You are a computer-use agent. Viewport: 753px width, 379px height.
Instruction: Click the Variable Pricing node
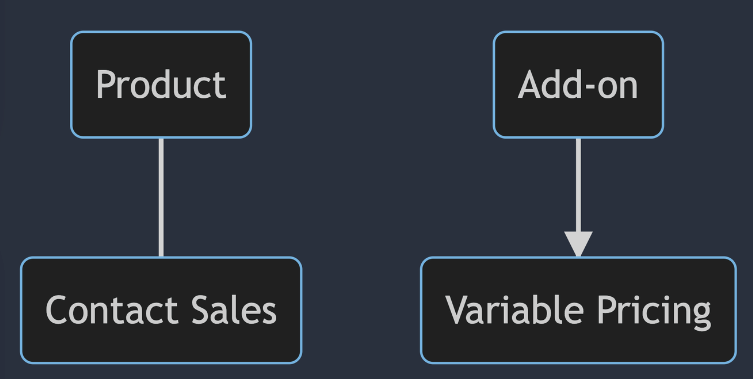coord(578,310)
